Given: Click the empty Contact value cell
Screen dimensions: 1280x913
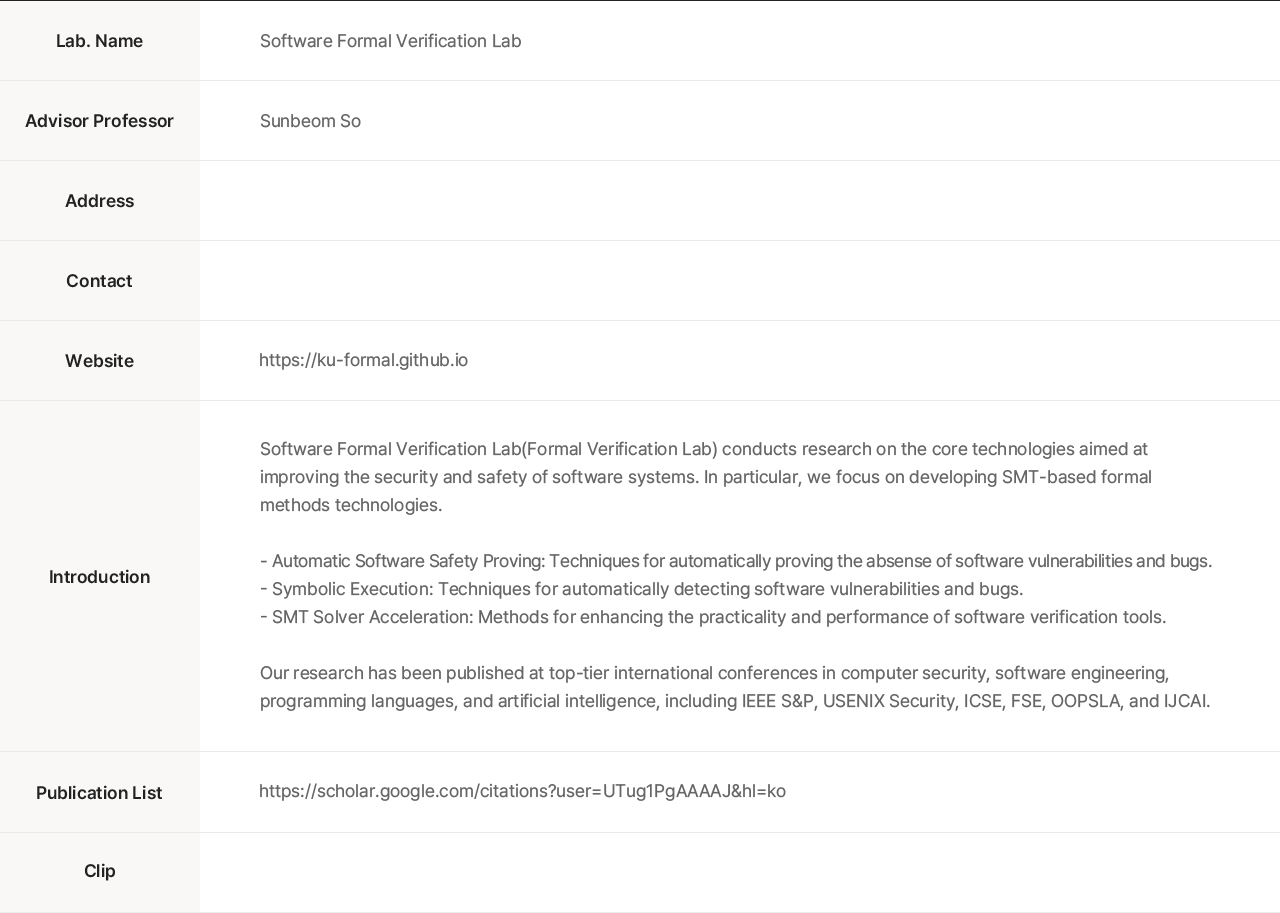Looking at the screenshot, I should pyautogui.click(x=740, y=281).
